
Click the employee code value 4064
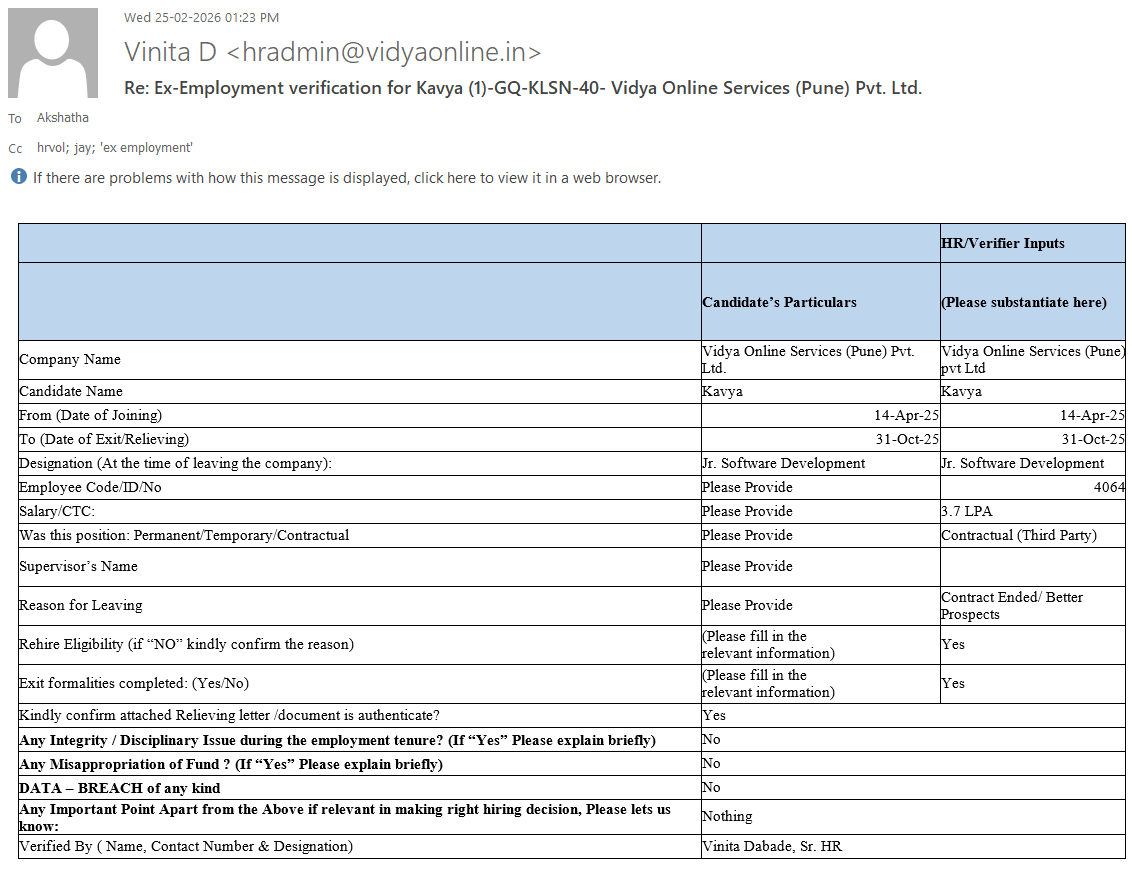click(x=1109, y=487)
